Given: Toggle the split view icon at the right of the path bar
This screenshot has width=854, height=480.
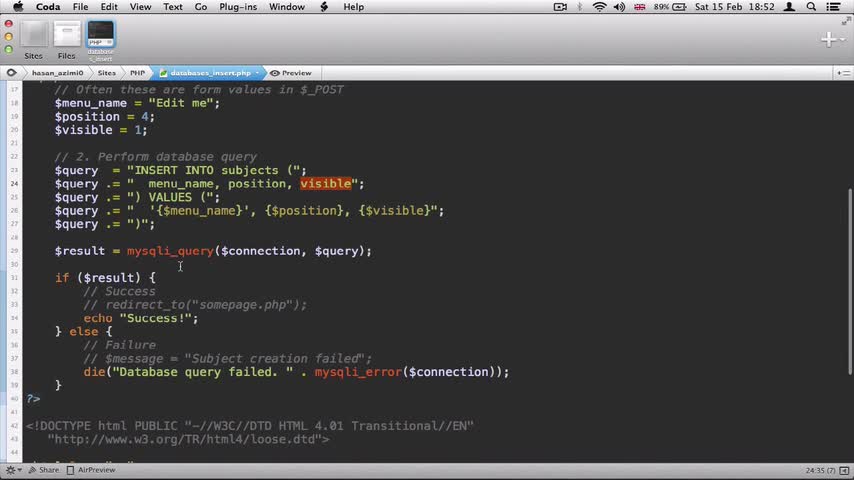Looking at the screenshot, I should [x=844, y=73].
